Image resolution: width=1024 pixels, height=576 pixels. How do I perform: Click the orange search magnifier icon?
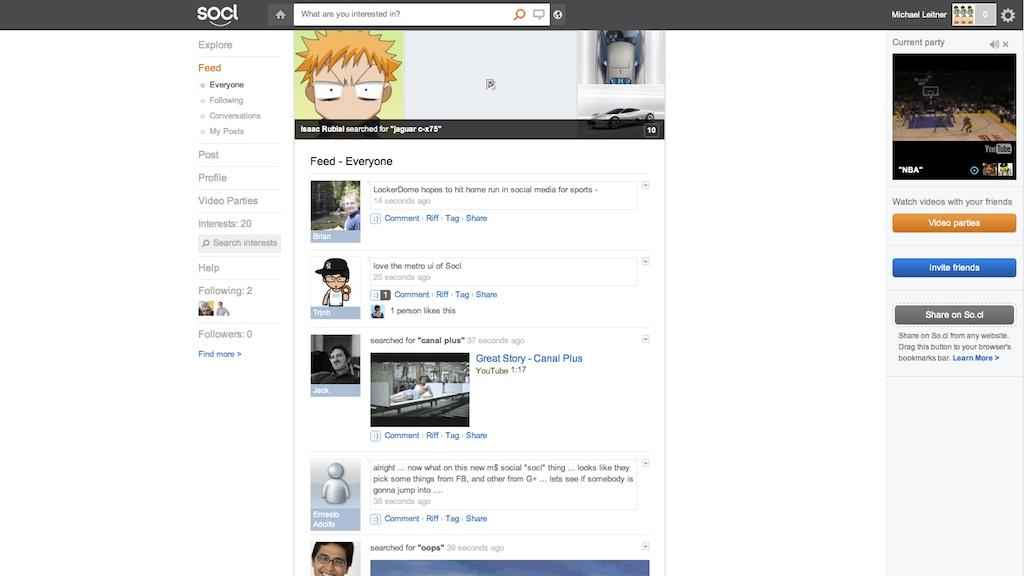pyautogui.click(x=519, y=14)
